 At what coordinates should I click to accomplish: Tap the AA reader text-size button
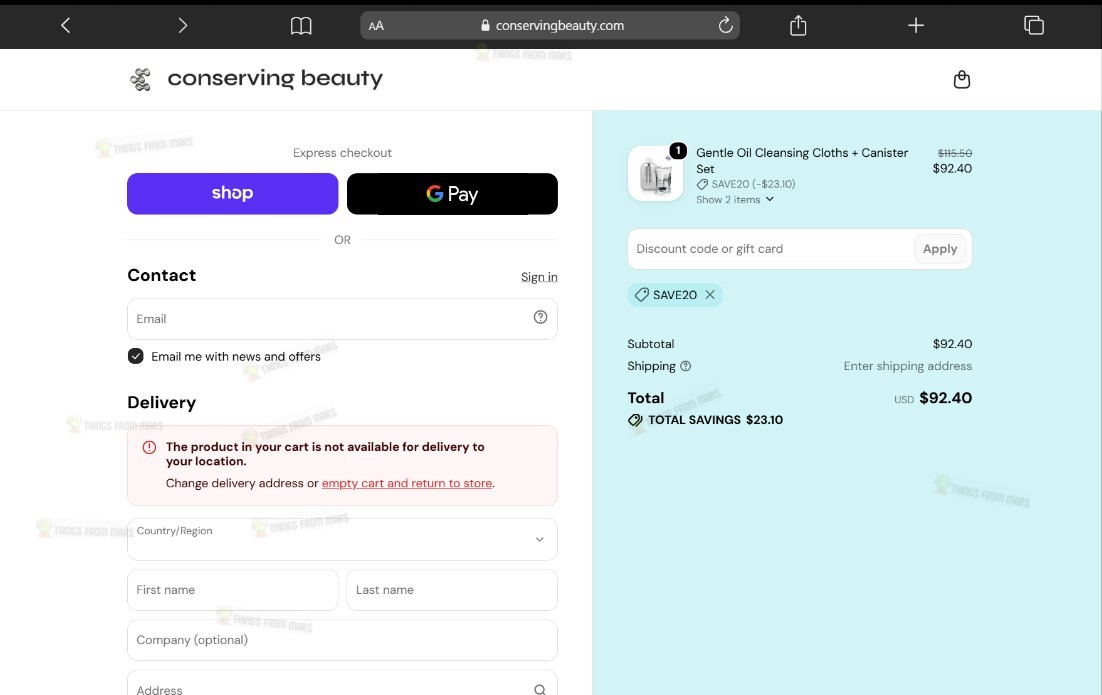point(376,26)
